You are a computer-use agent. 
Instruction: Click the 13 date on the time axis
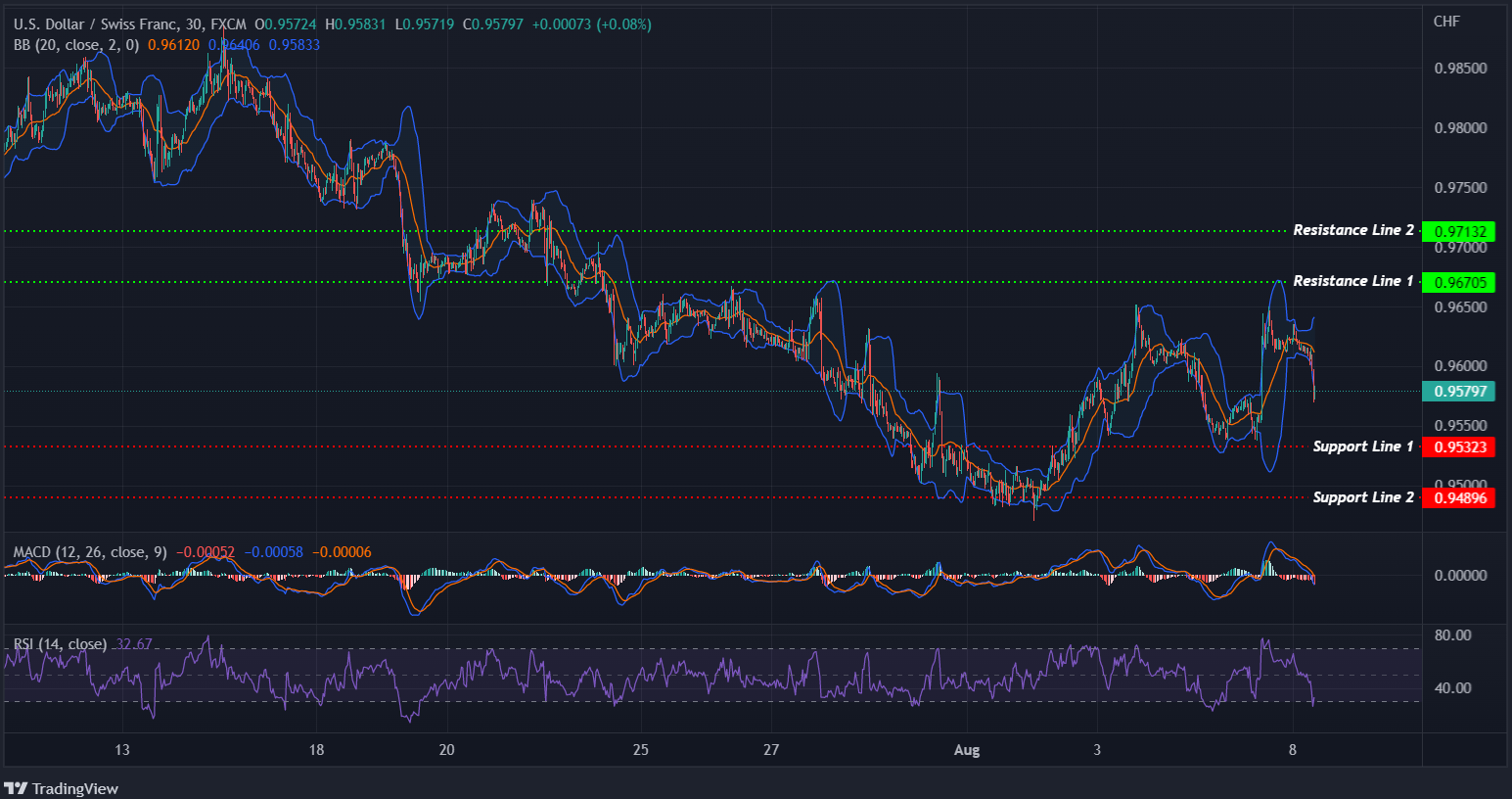121,750
